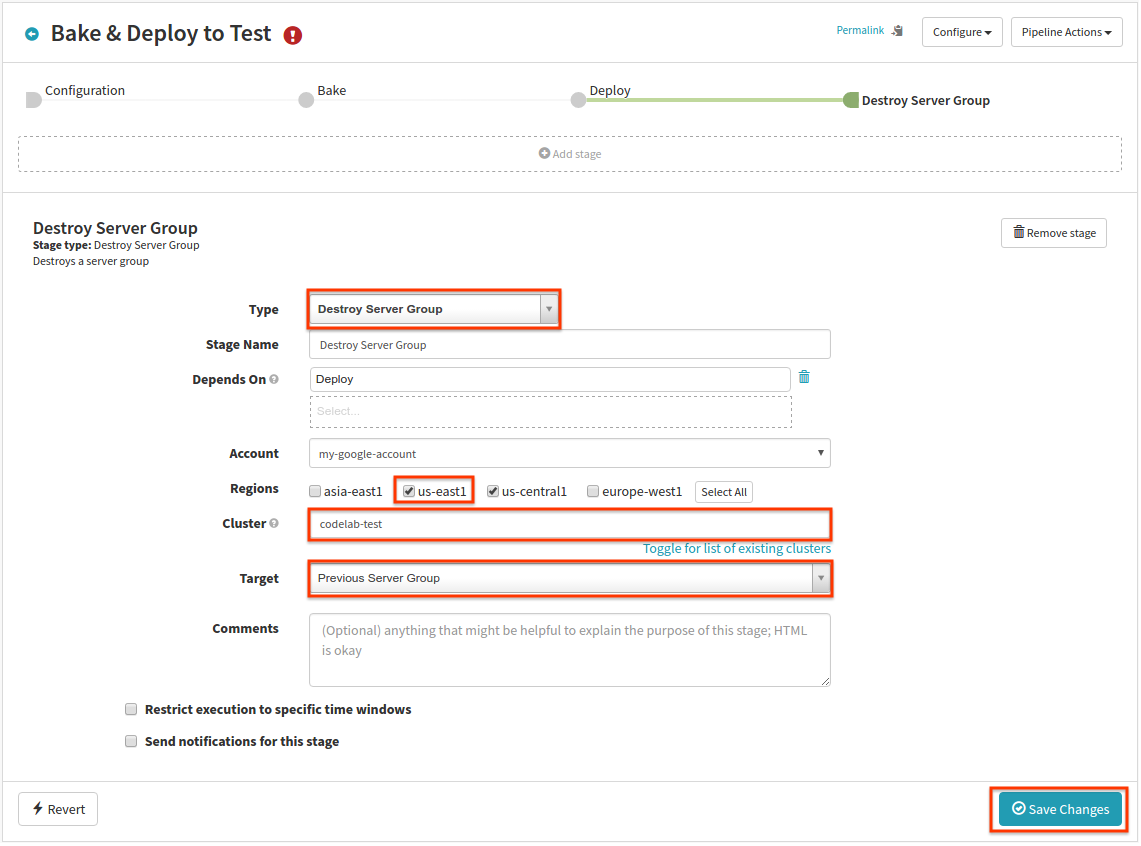
Task: Click the Stage Name input field
Action: (570, 344)
